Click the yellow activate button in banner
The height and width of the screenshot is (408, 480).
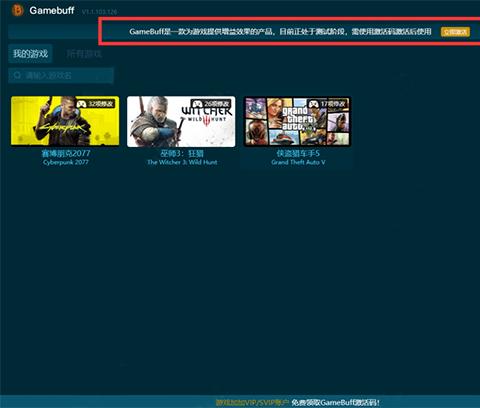point(455,32)
